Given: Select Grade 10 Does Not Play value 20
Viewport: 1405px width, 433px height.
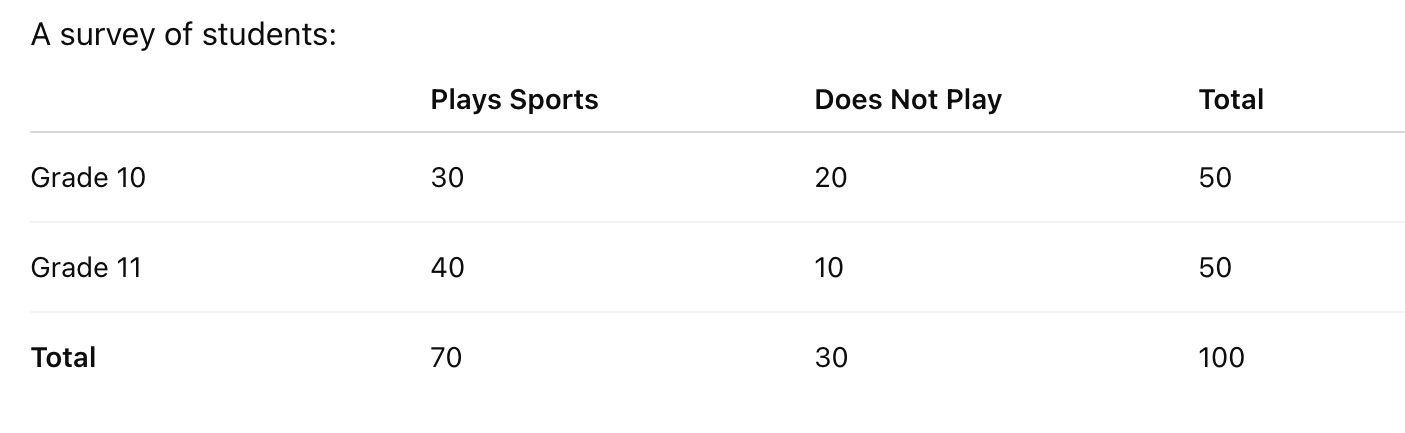Looking at the screenshot, I should [x=831, y=178].
